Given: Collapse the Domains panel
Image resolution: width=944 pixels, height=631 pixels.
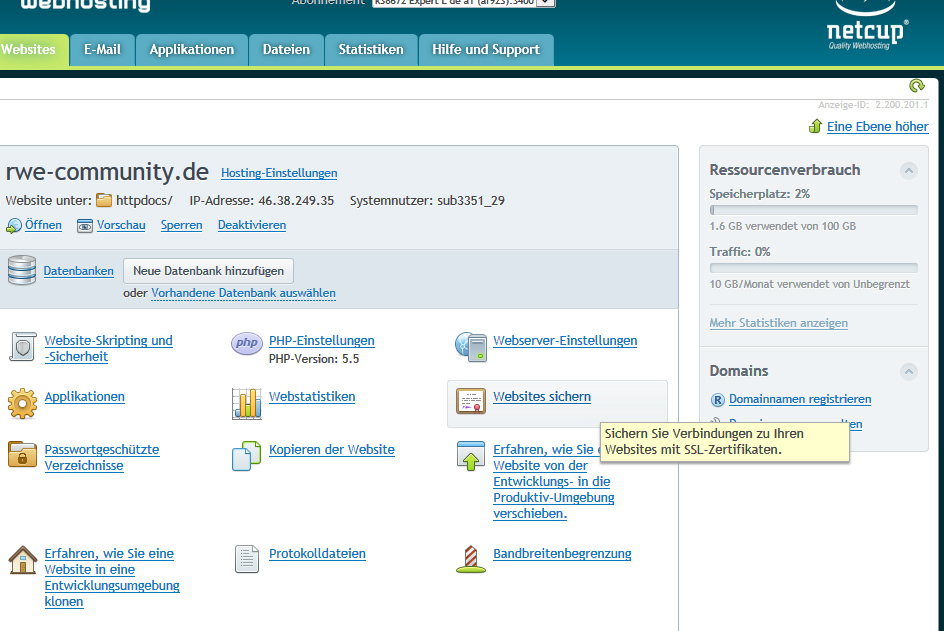Looking at the screenshot, I should [x=908, y=371].
